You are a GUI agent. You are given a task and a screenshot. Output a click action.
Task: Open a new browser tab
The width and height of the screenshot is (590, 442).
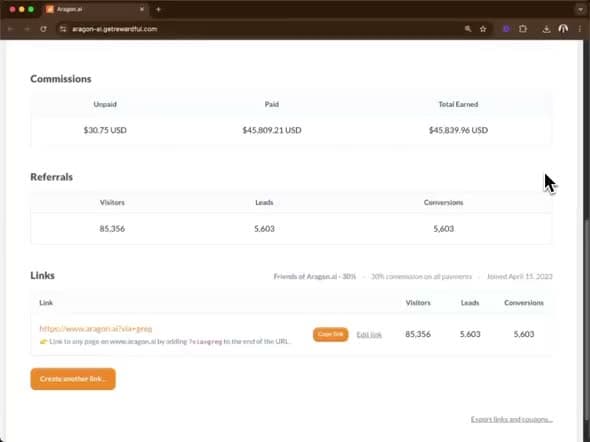(x=158, y=9)
